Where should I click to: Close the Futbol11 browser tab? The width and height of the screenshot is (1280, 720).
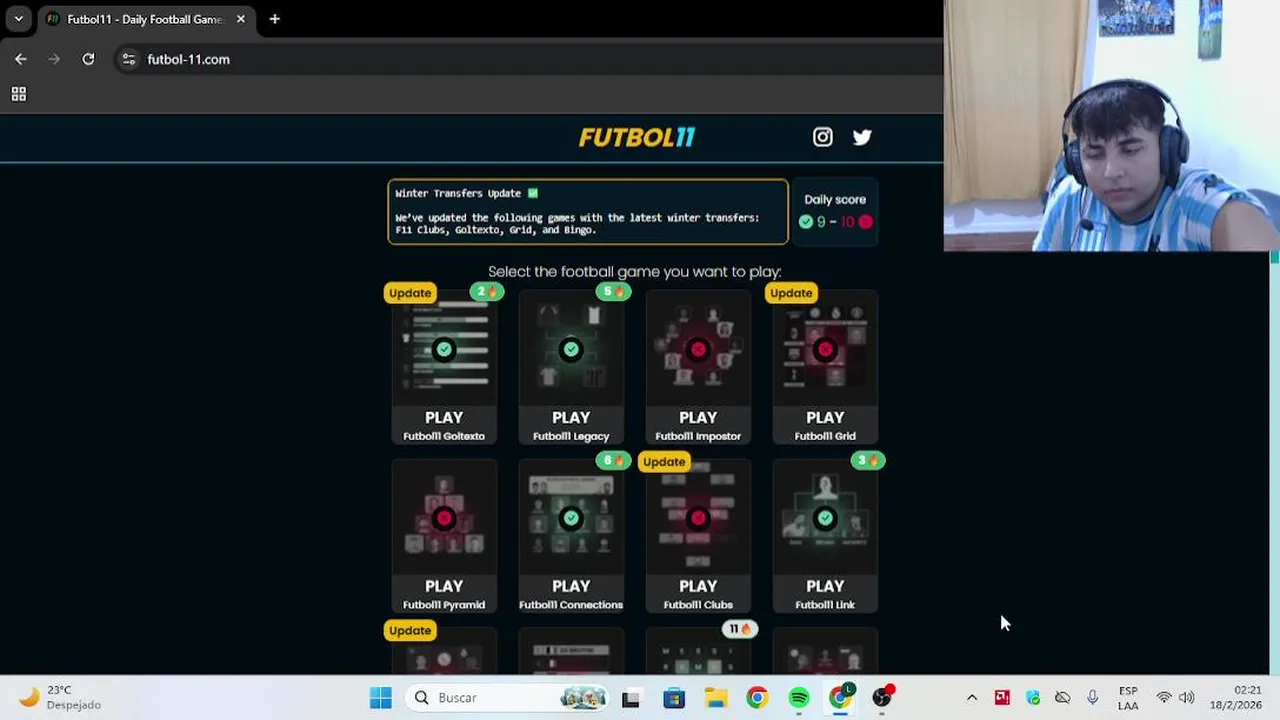point(240,19)
